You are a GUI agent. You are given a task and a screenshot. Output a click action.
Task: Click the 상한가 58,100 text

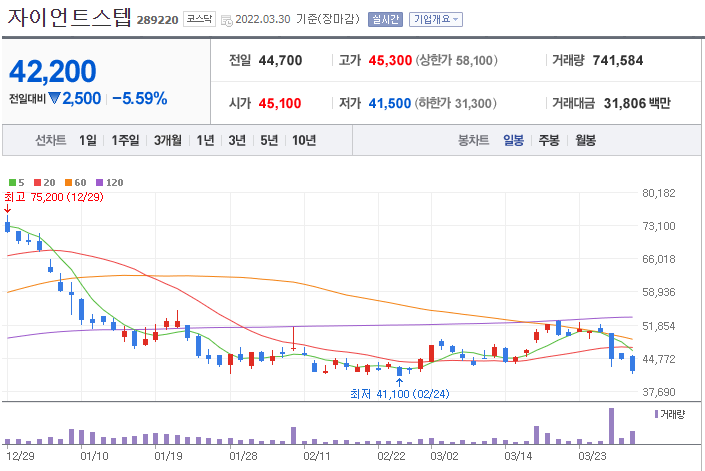point(456,60)
